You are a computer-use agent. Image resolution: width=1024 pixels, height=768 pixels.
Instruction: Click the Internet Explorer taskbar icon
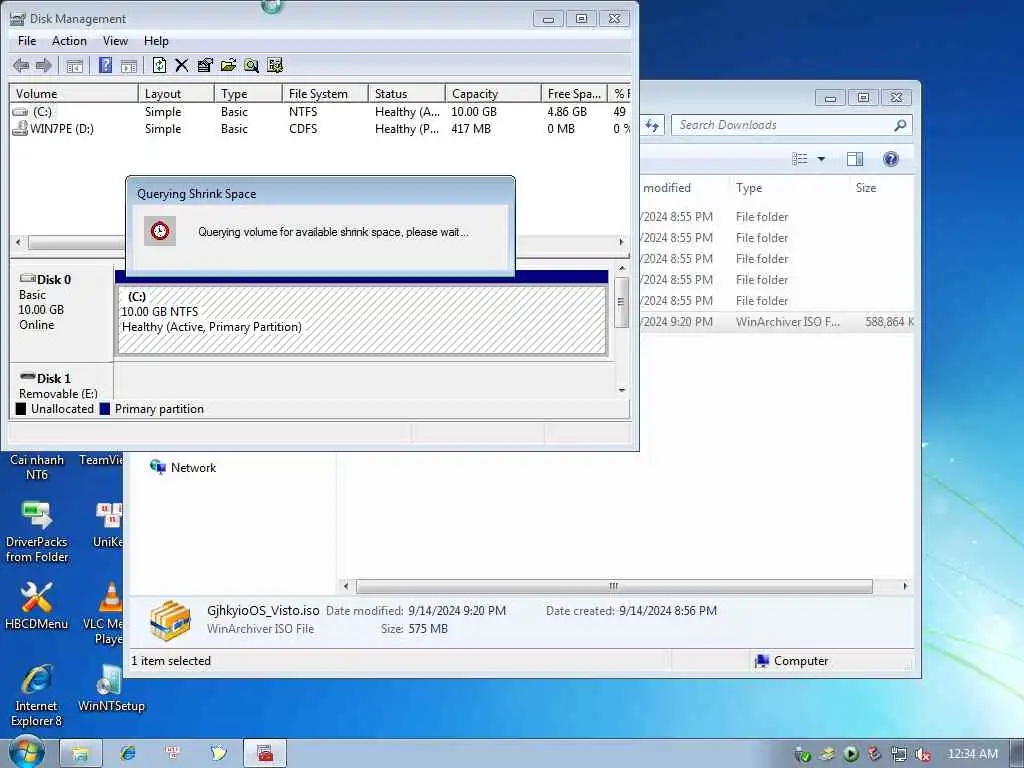[x=128, y=754]
